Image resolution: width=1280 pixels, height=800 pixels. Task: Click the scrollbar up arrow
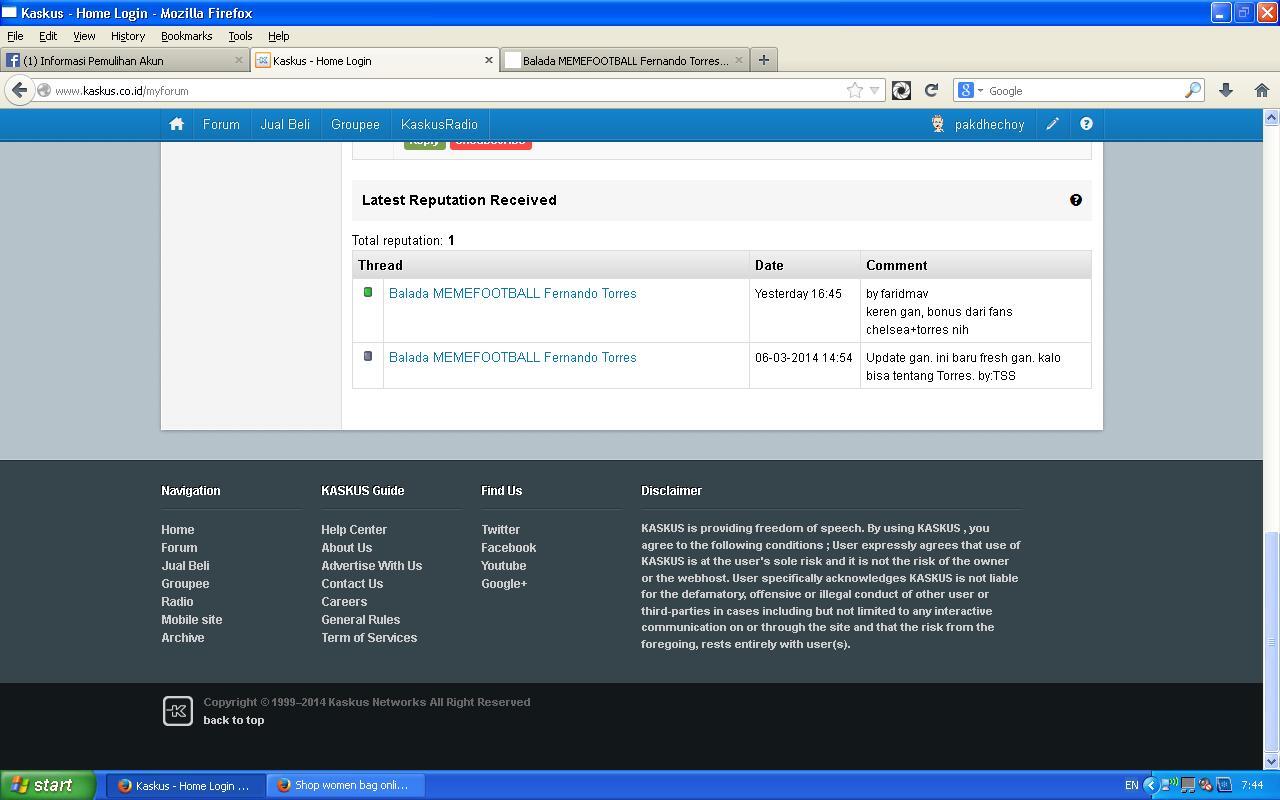point(1272,117)
